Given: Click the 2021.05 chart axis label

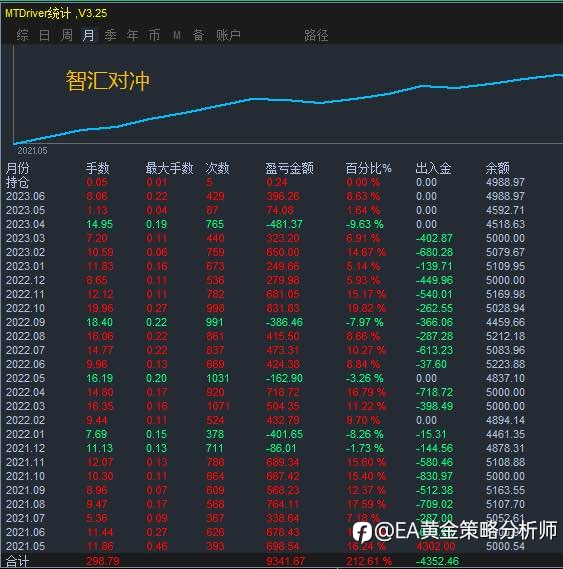Looking at the screenshot, I should click(x=32, y=151).
